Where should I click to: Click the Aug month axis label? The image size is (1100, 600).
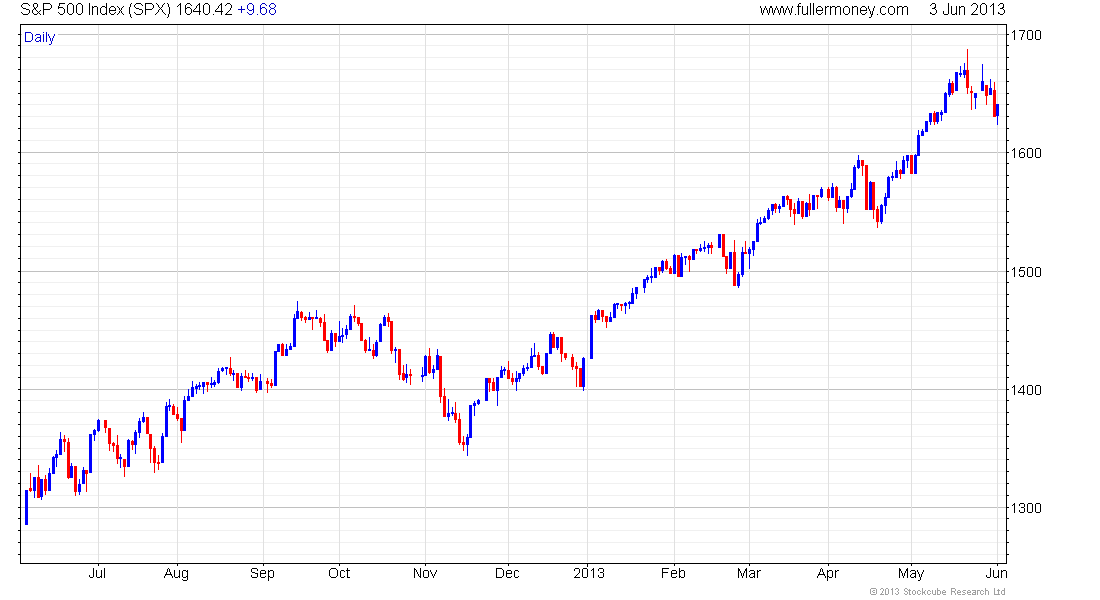click(x=176, y=574)
